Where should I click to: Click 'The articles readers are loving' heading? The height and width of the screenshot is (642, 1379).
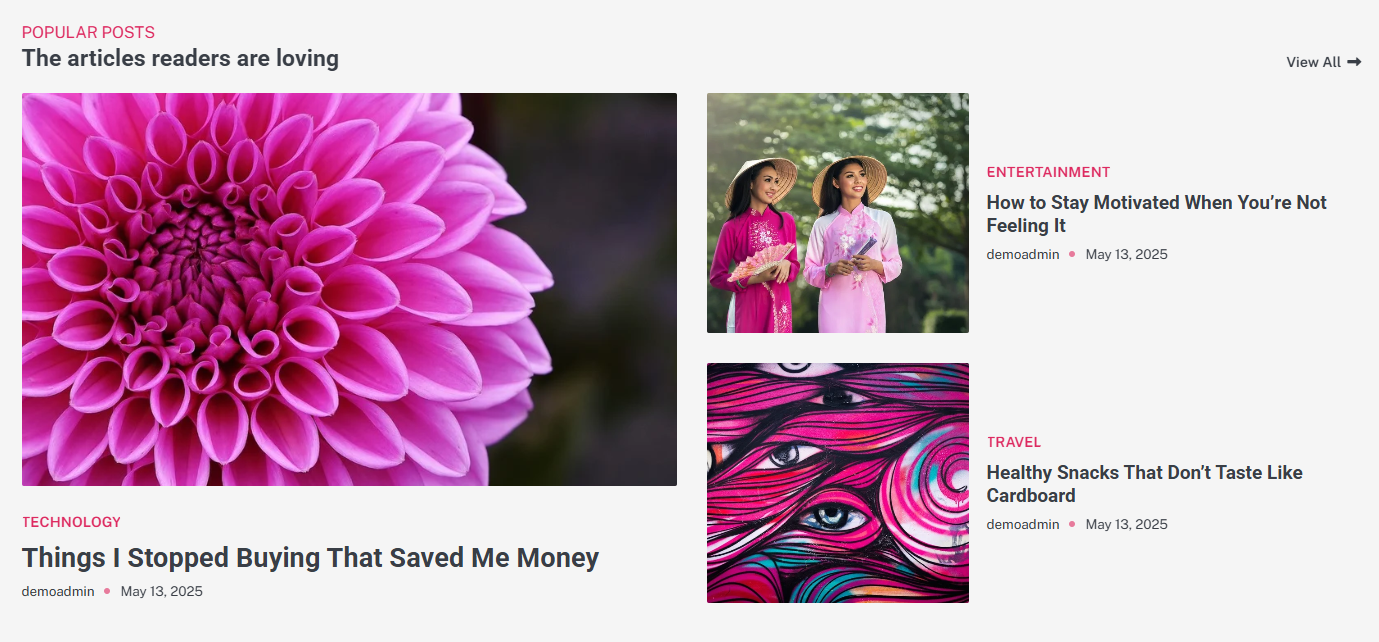click(180, 58)
